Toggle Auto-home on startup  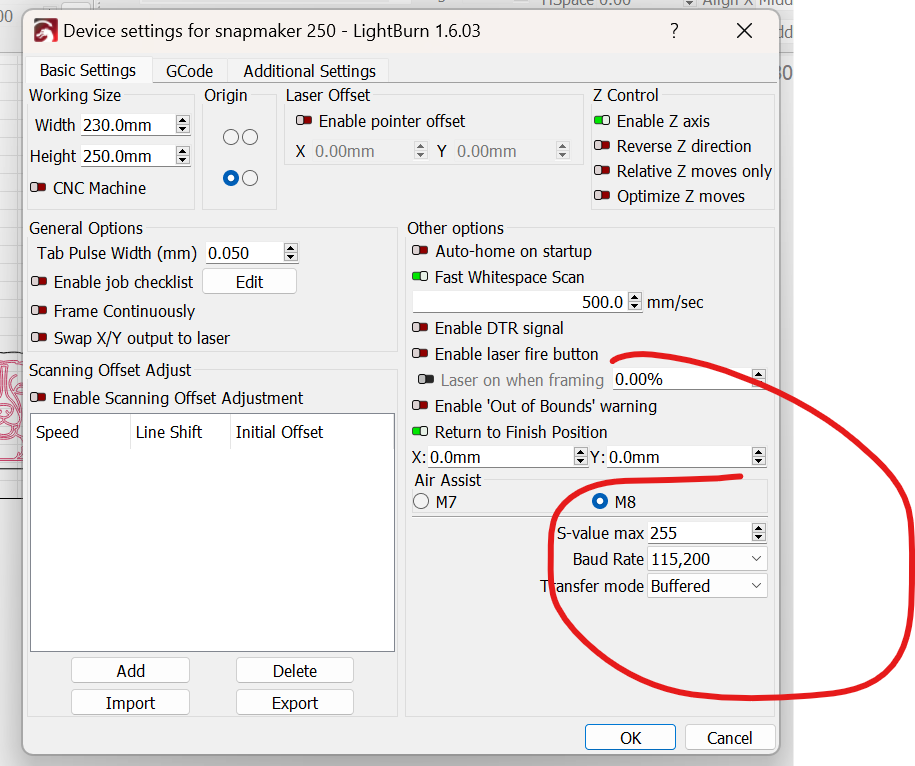click(x=420, y=250)
